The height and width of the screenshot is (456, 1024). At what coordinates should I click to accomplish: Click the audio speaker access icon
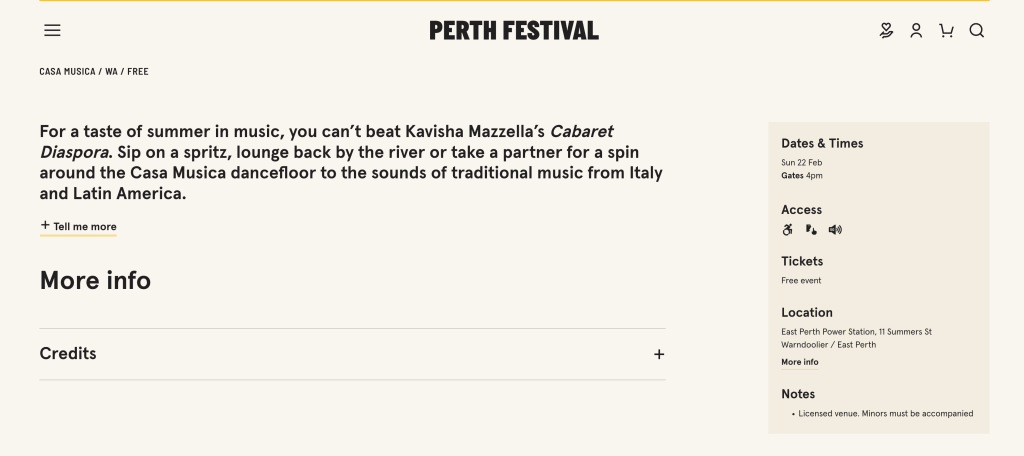click(835, 230)
